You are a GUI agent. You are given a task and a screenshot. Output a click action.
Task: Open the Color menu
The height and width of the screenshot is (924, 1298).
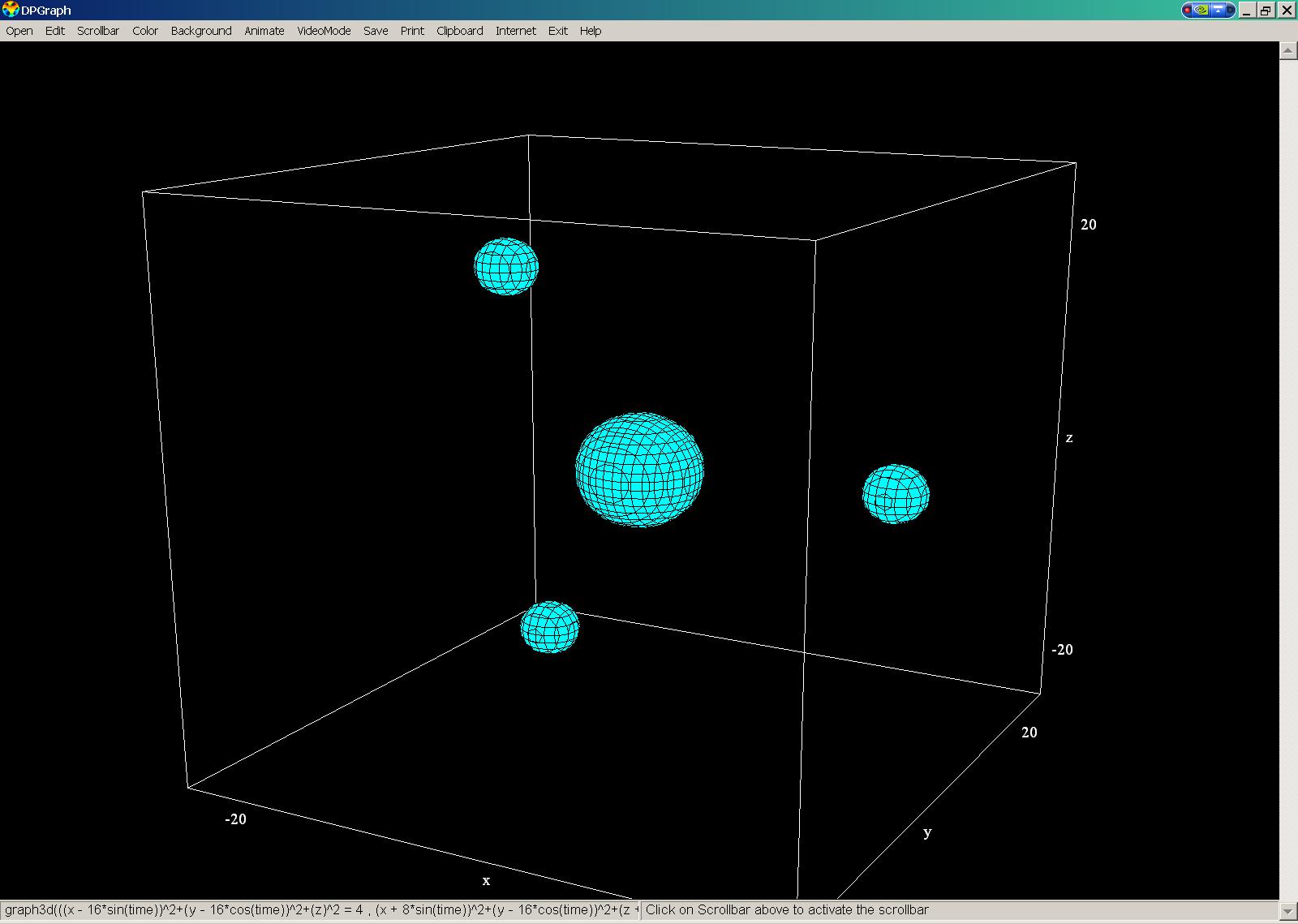[145, 31]
